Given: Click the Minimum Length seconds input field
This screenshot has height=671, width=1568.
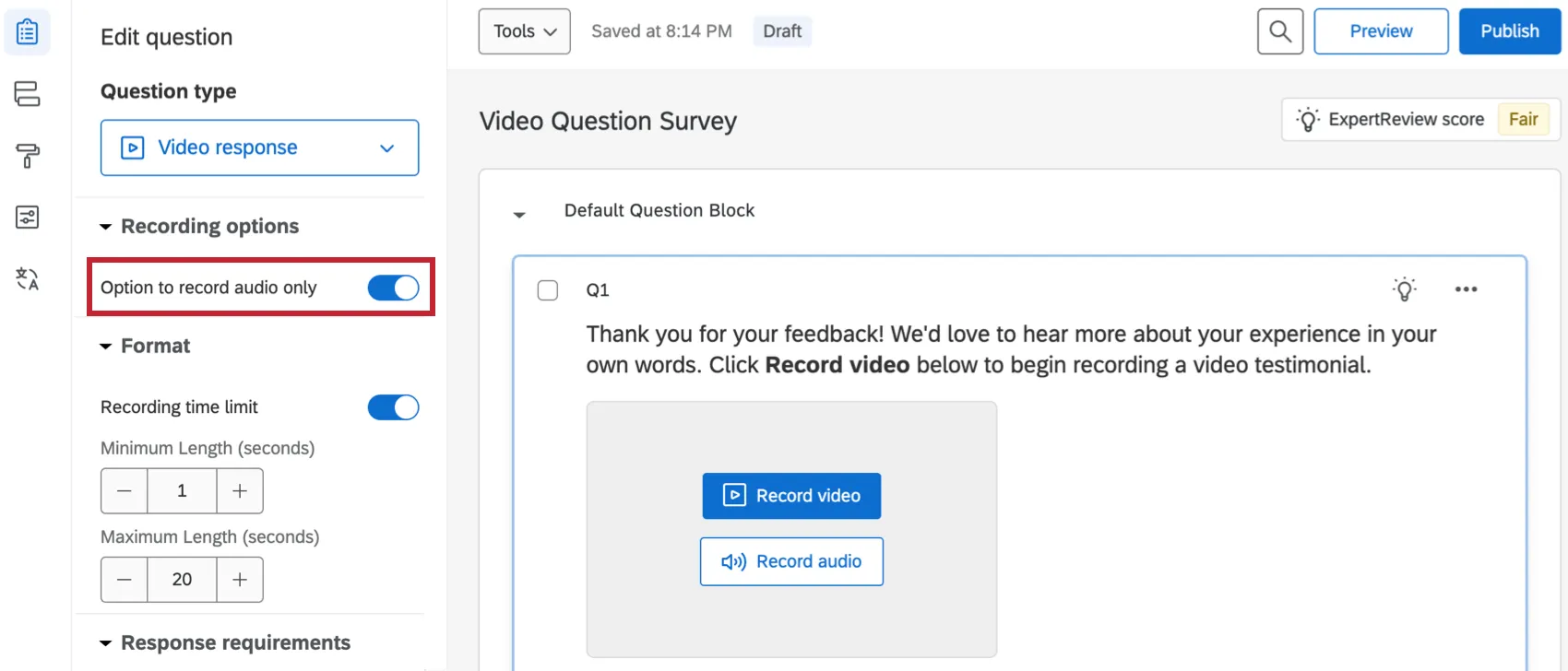Looking at the screenshot, I should coord(182,491).
